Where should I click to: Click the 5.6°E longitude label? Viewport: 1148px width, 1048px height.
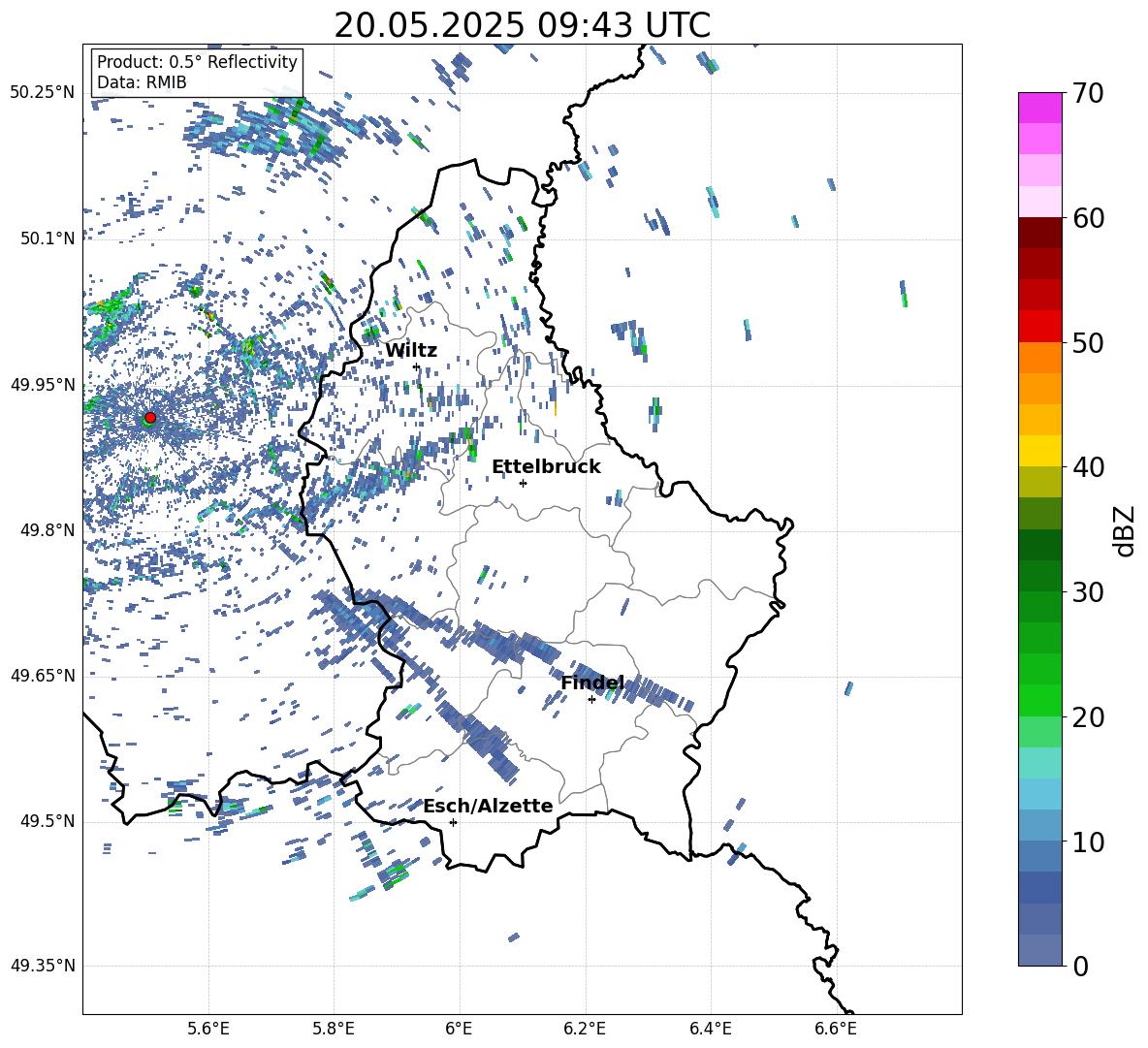click(x=208, y=1030)
